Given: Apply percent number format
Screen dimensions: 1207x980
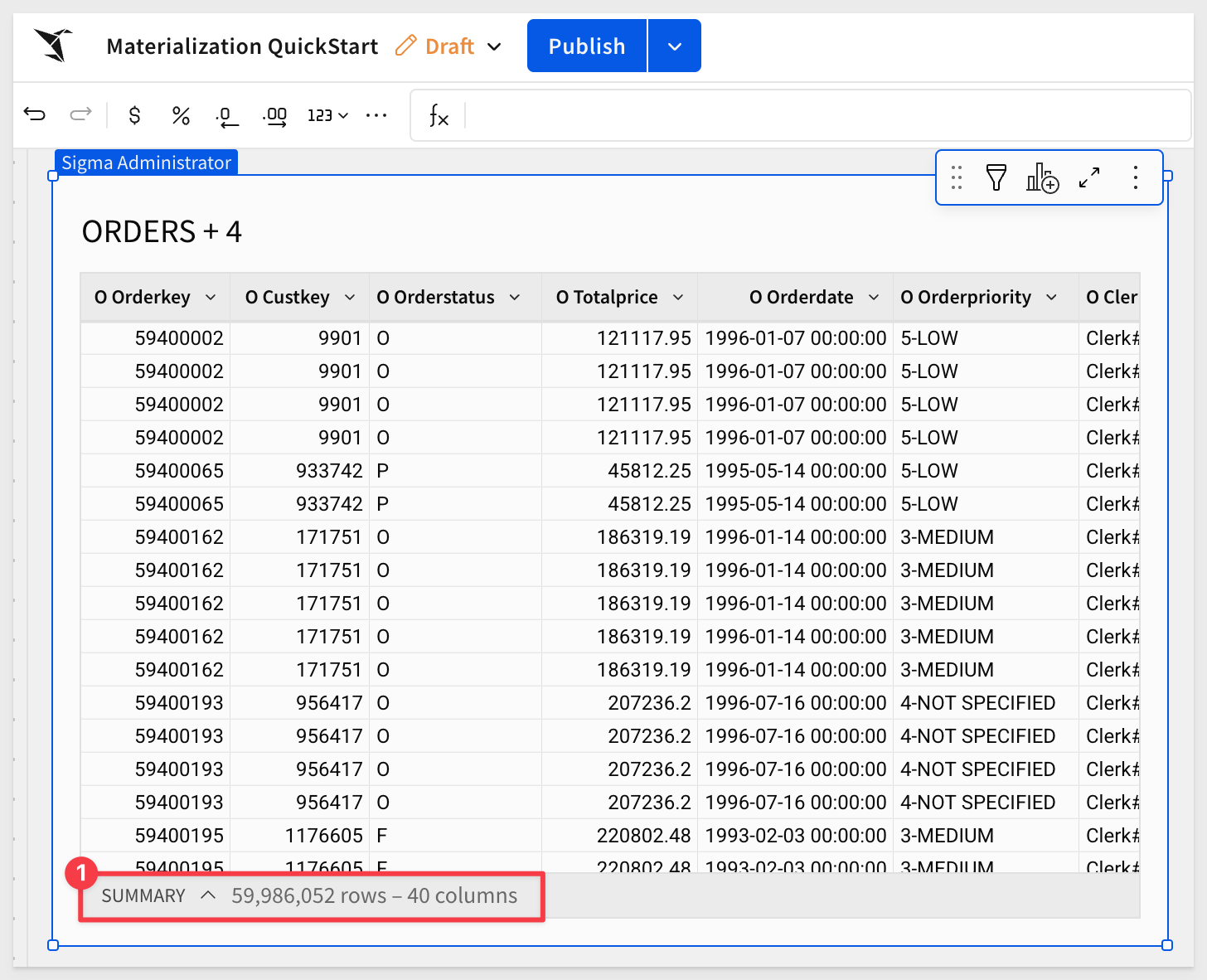Looking at the screenshot, I should click(x=181, y=115).
